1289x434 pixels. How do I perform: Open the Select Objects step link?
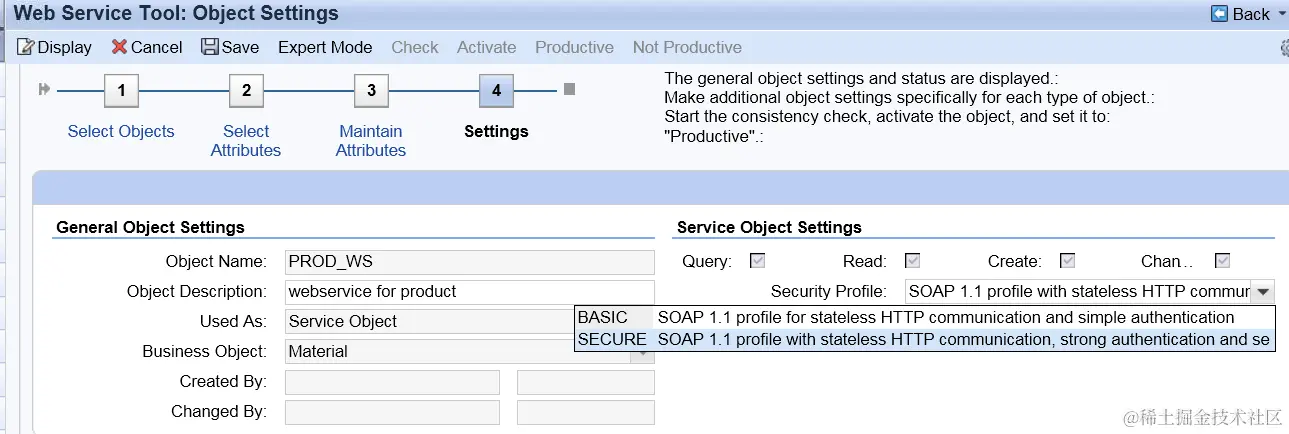[121, 131]
